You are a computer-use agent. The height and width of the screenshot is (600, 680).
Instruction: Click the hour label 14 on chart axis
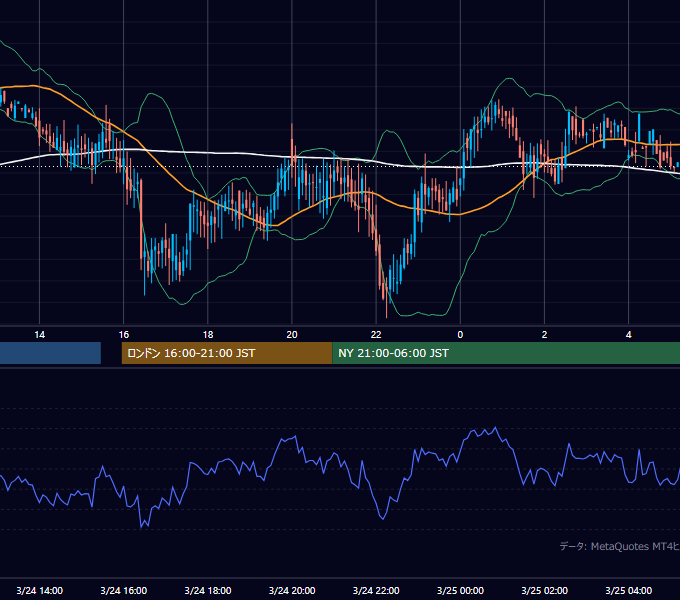click(x=39, y=335)
